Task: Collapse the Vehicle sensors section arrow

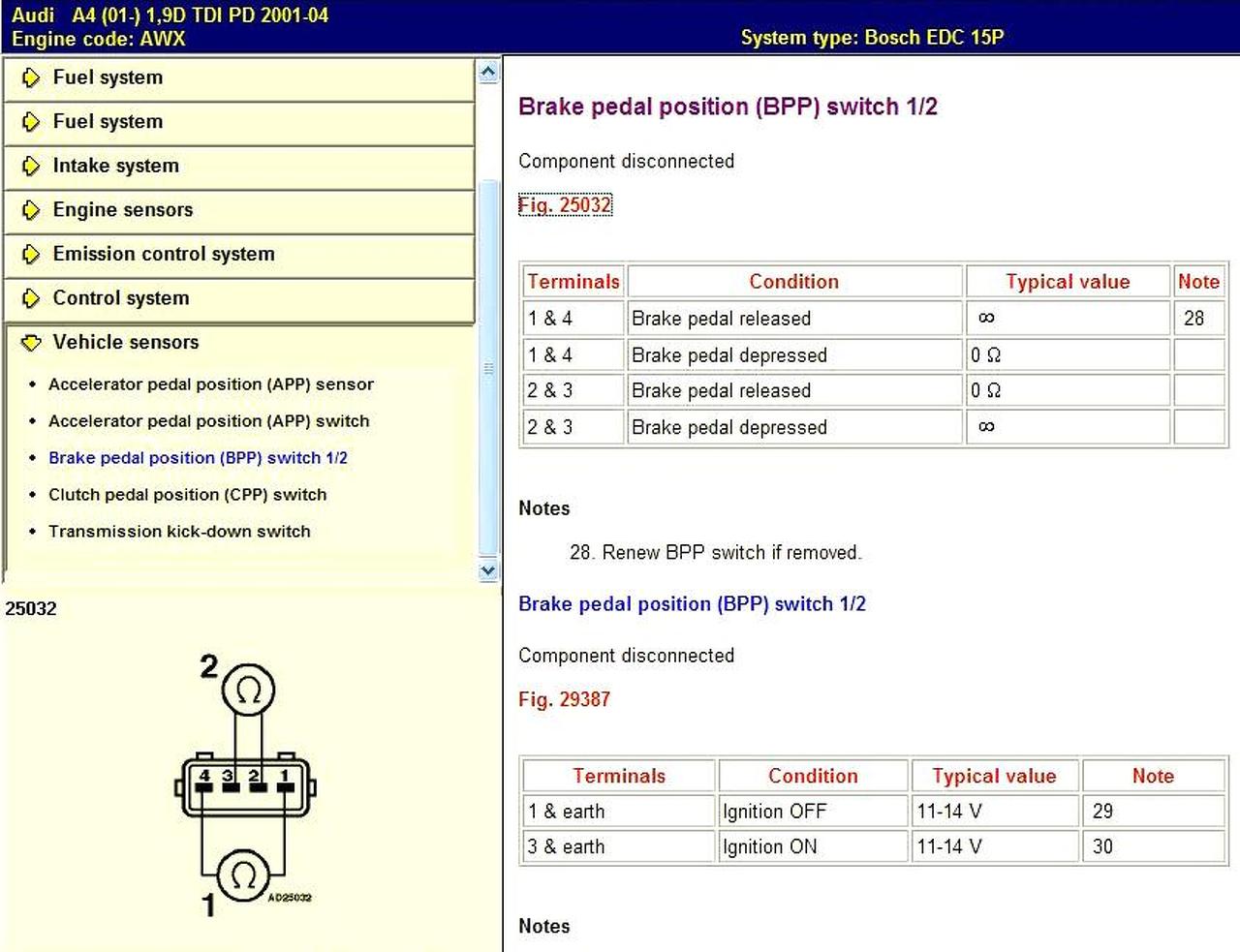Action: (x=31, y=342)
